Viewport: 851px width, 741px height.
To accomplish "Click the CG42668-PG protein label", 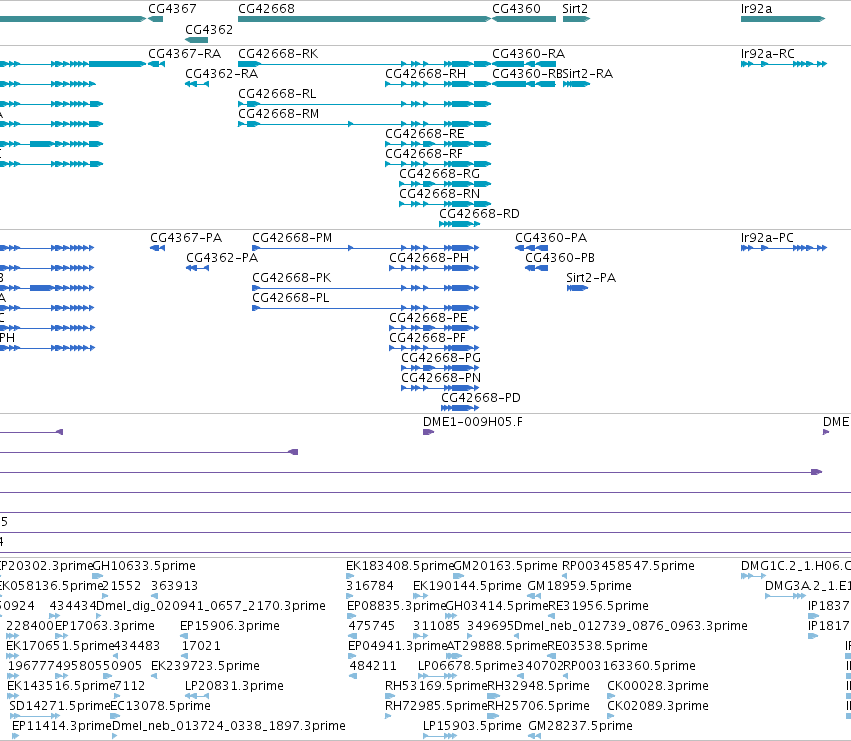I will [x=441, y=358].
